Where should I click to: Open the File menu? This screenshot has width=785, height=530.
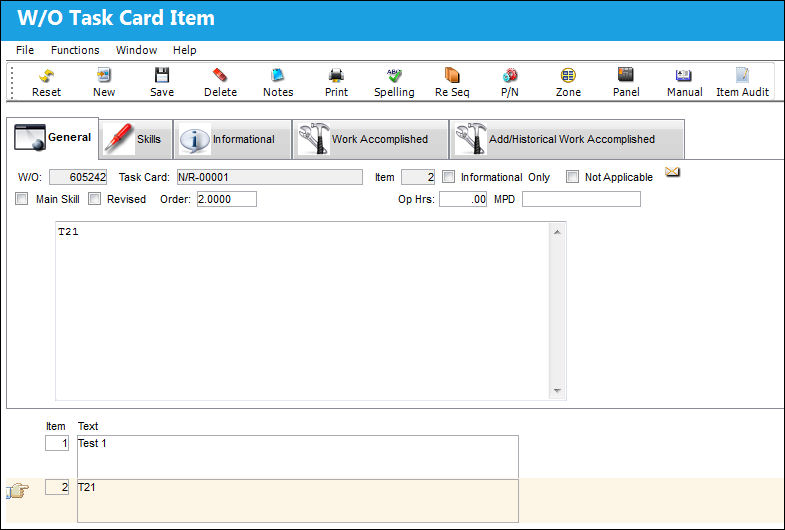25,50
